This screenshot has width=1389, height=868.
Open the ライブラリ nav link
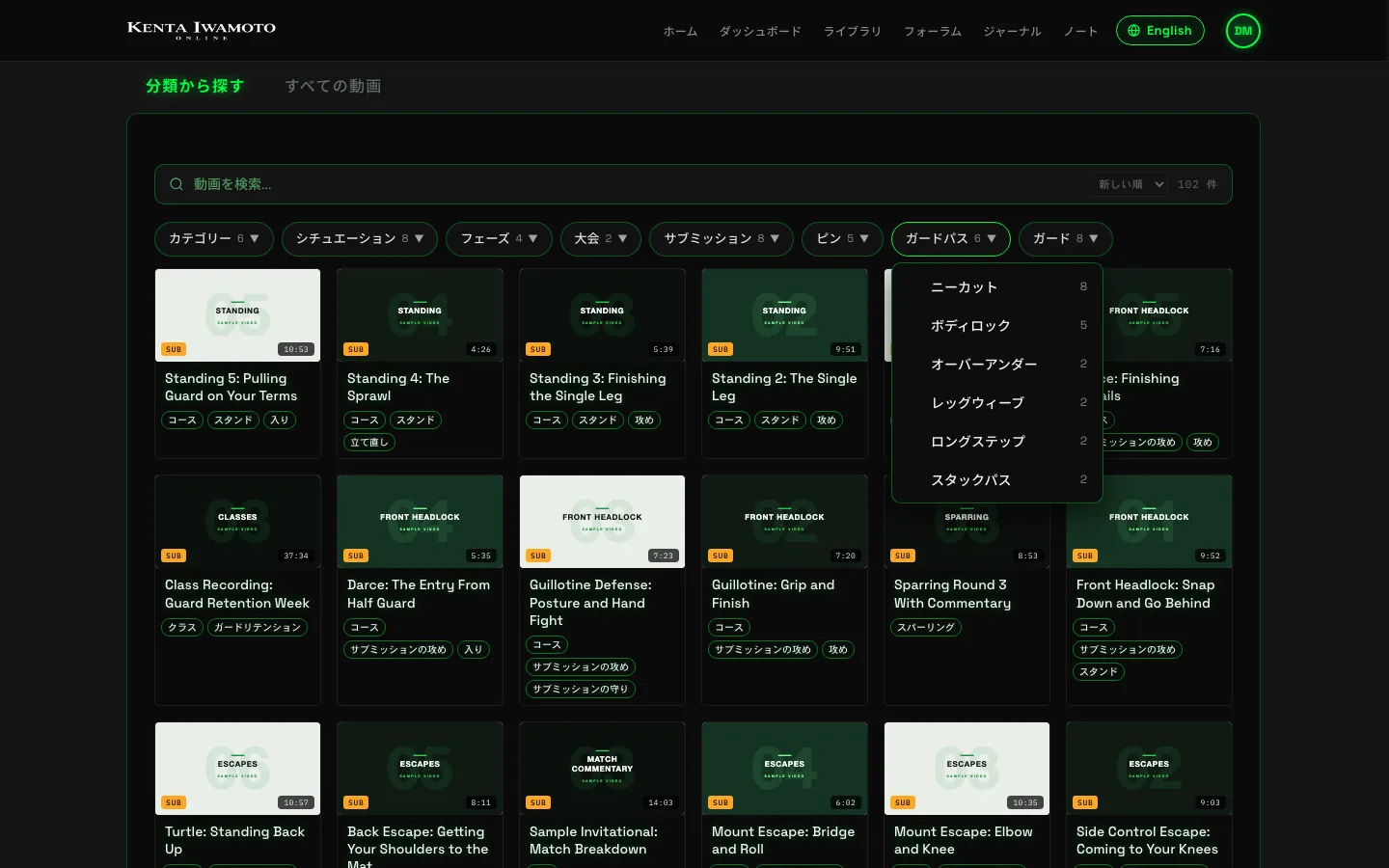[x=853, y=31]
